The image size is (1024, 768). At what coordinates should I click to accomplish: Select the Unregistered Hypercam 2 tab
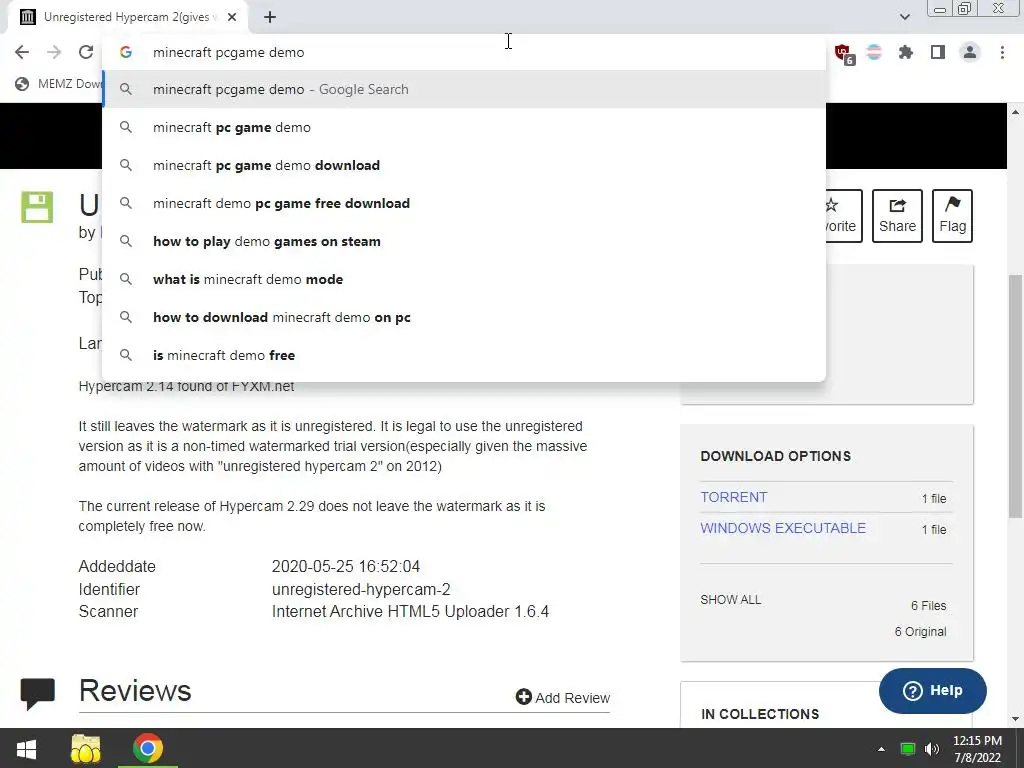click(127, 18)
